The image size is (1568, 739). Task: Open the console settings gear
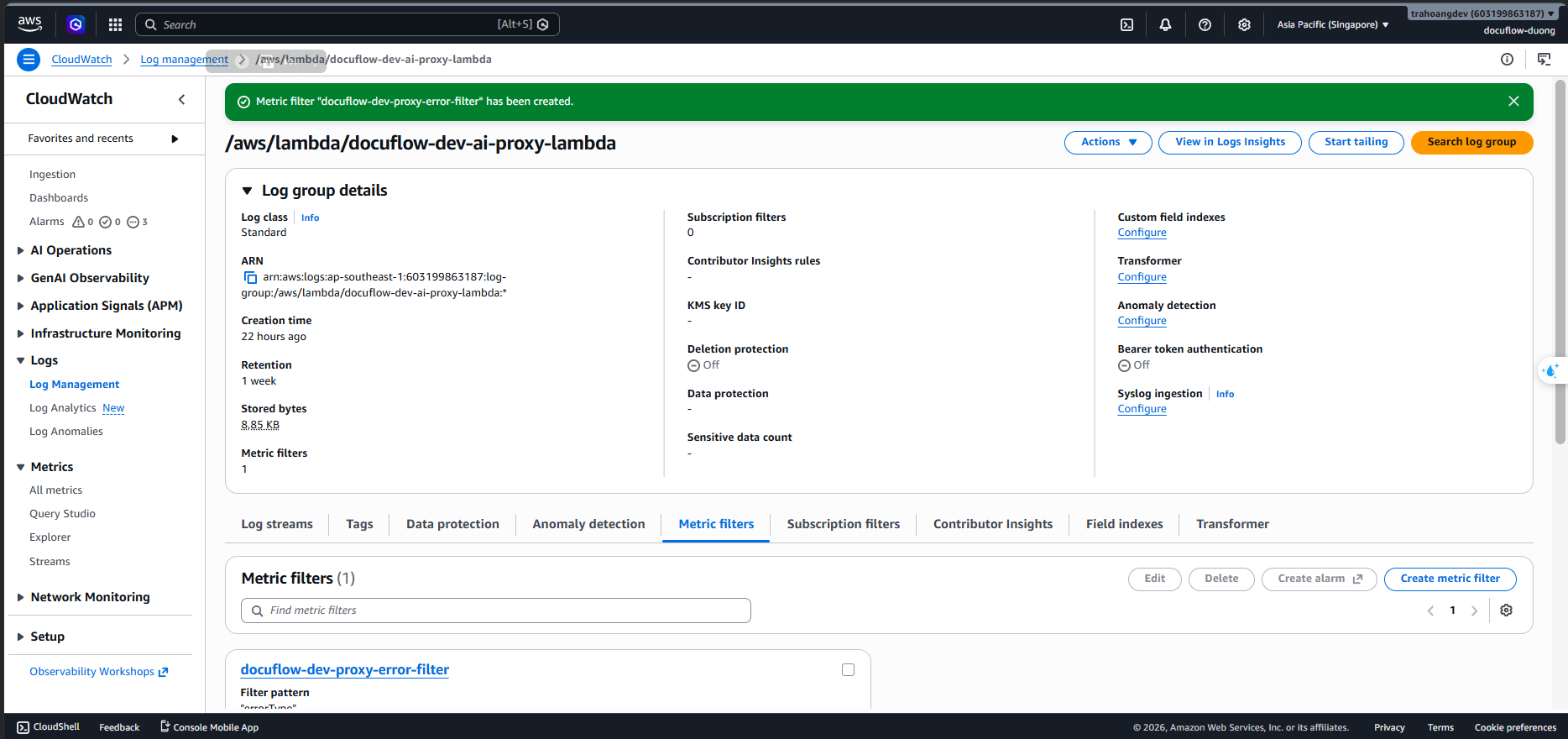click(x=1244, y=24)
